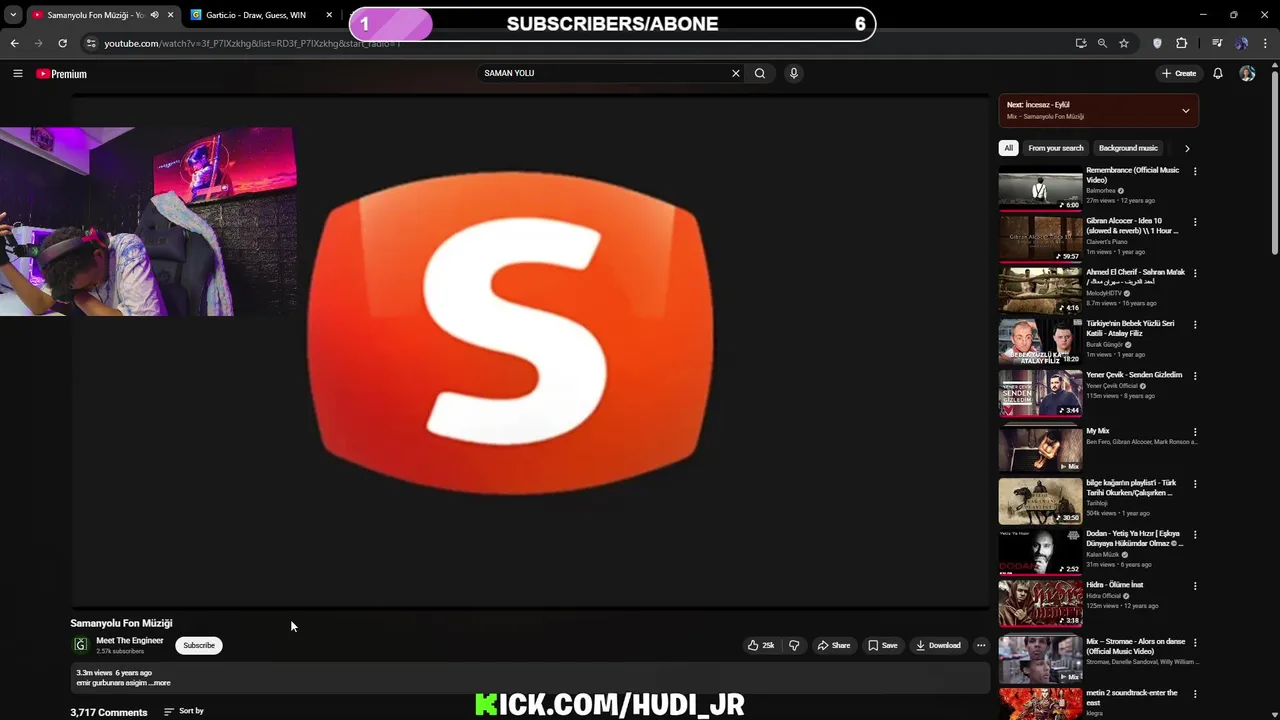
Task: Go back with browser back arrow
Action: (14, 43)
